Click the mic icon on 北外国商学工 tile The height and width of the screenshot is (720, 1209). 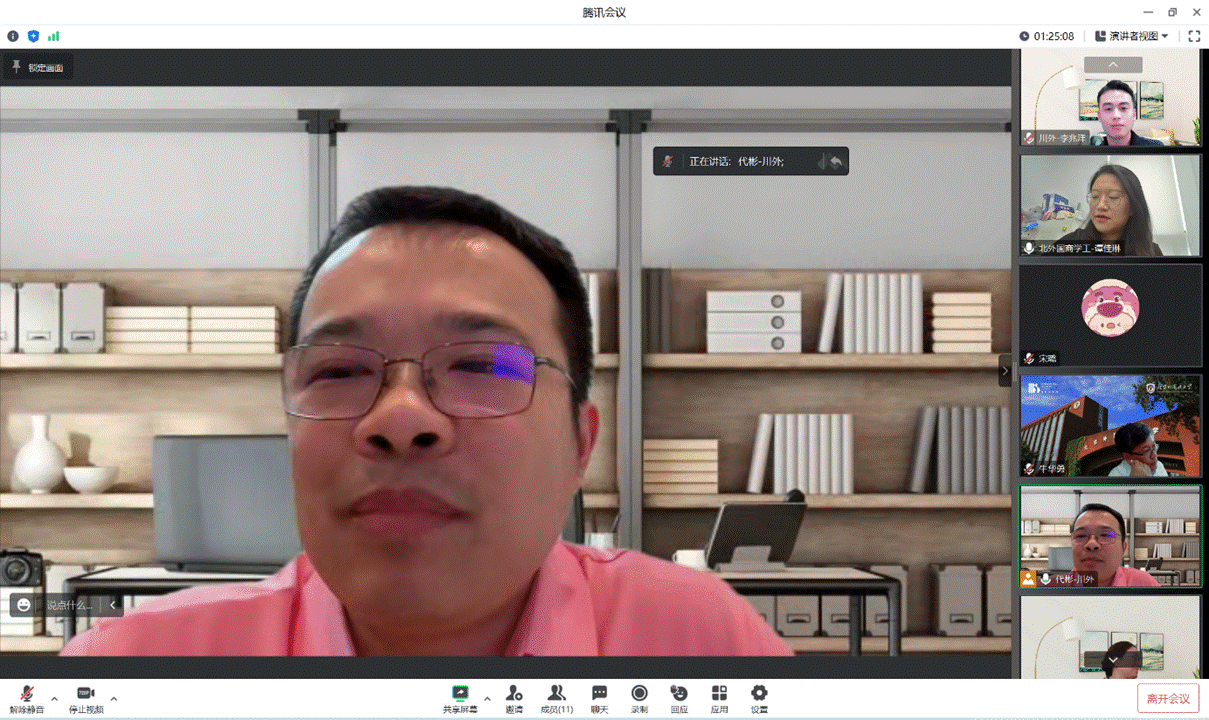1029,248
